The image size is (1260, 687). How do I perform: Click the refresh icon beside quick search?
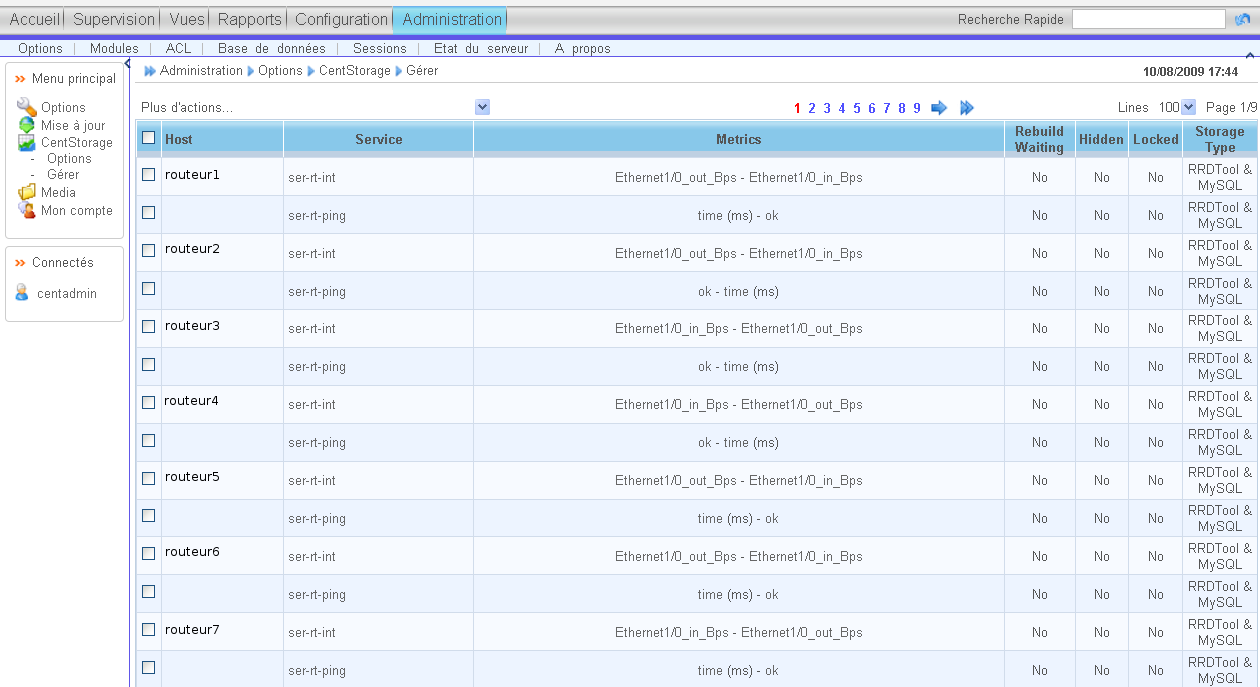[x=1242, y=19]
